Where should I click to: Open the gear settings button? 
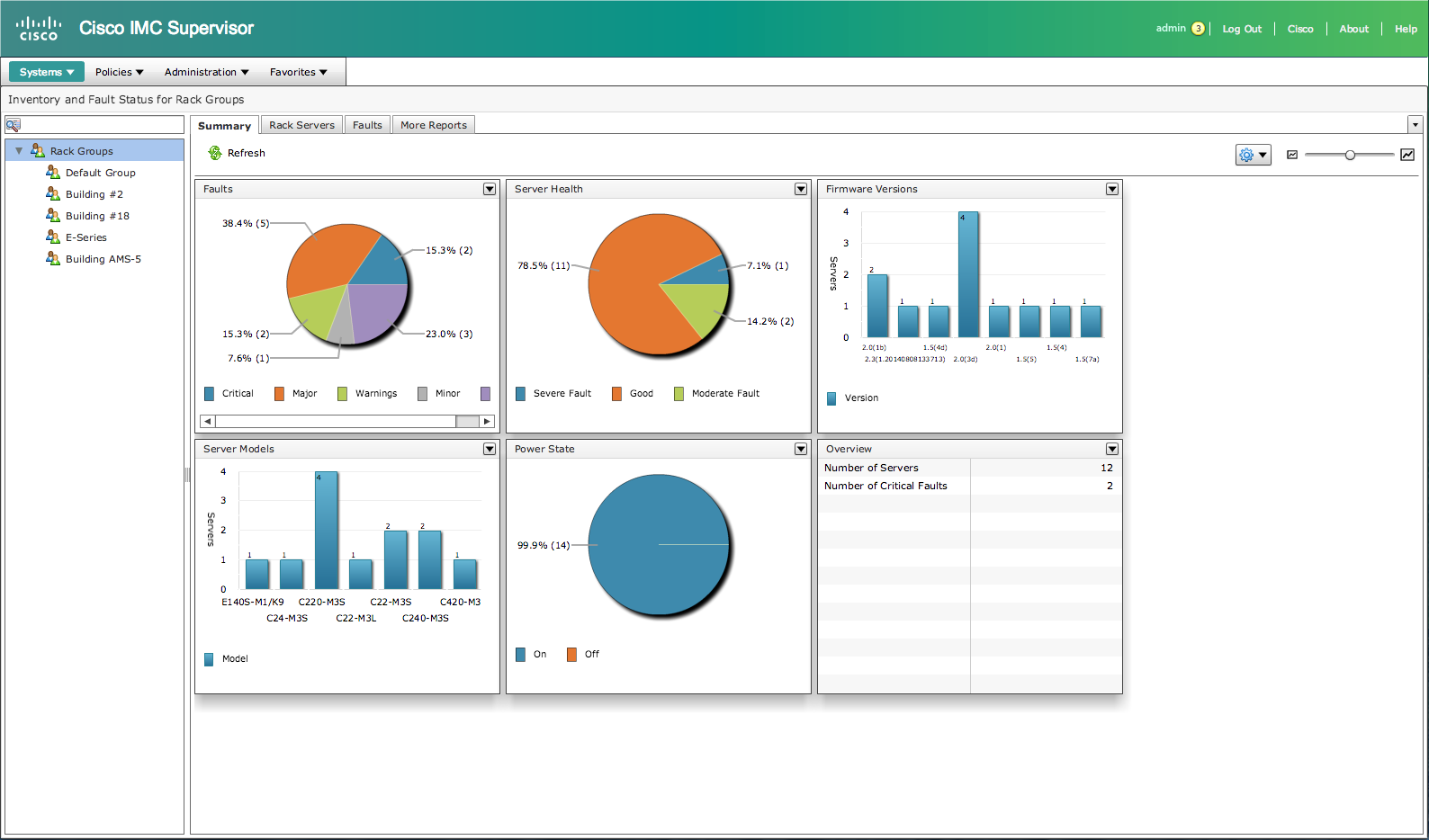click(x=1253, y=155)
